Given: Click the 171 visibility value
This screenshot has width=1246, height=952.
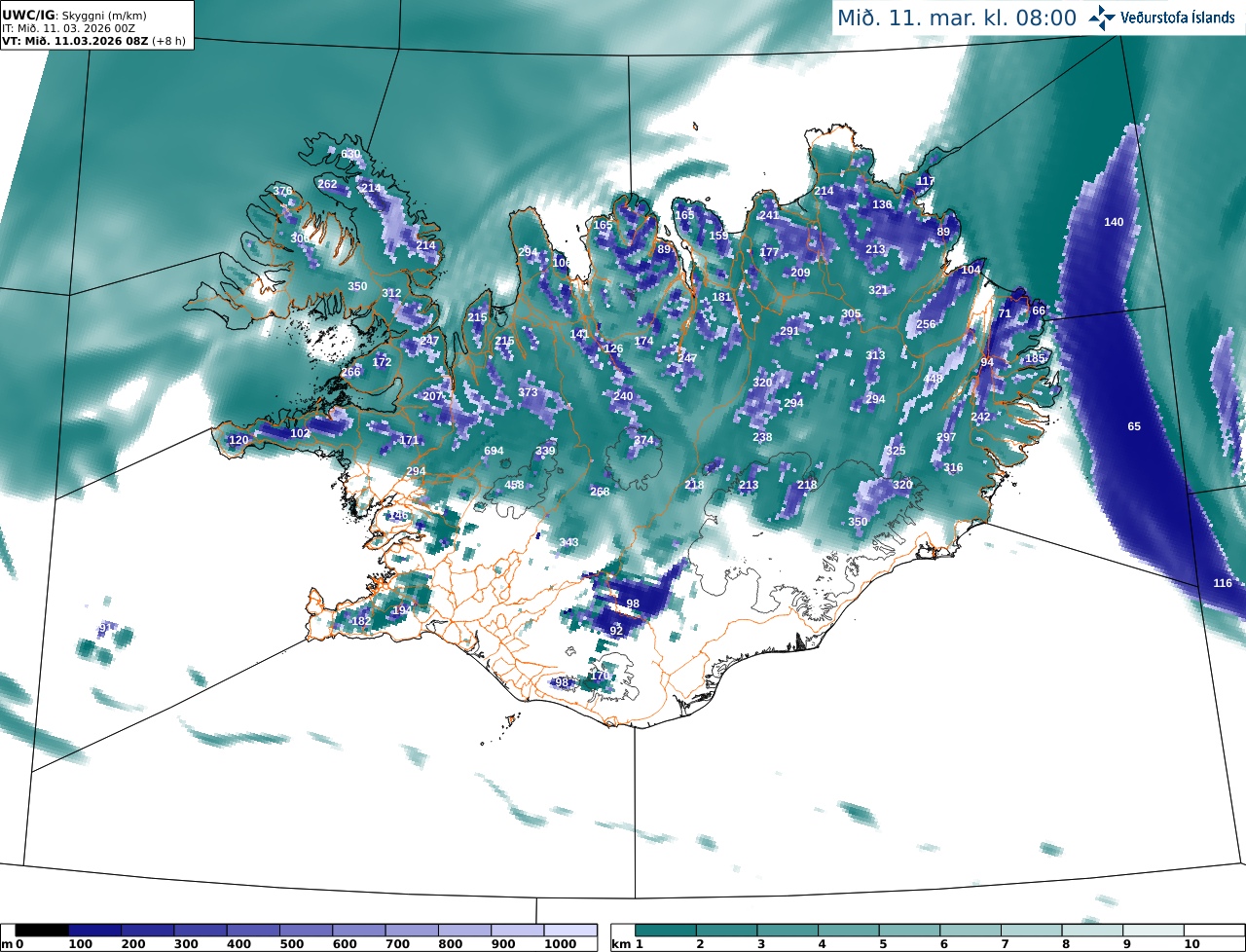Looking at the screenshot, I should pos(409,441).
